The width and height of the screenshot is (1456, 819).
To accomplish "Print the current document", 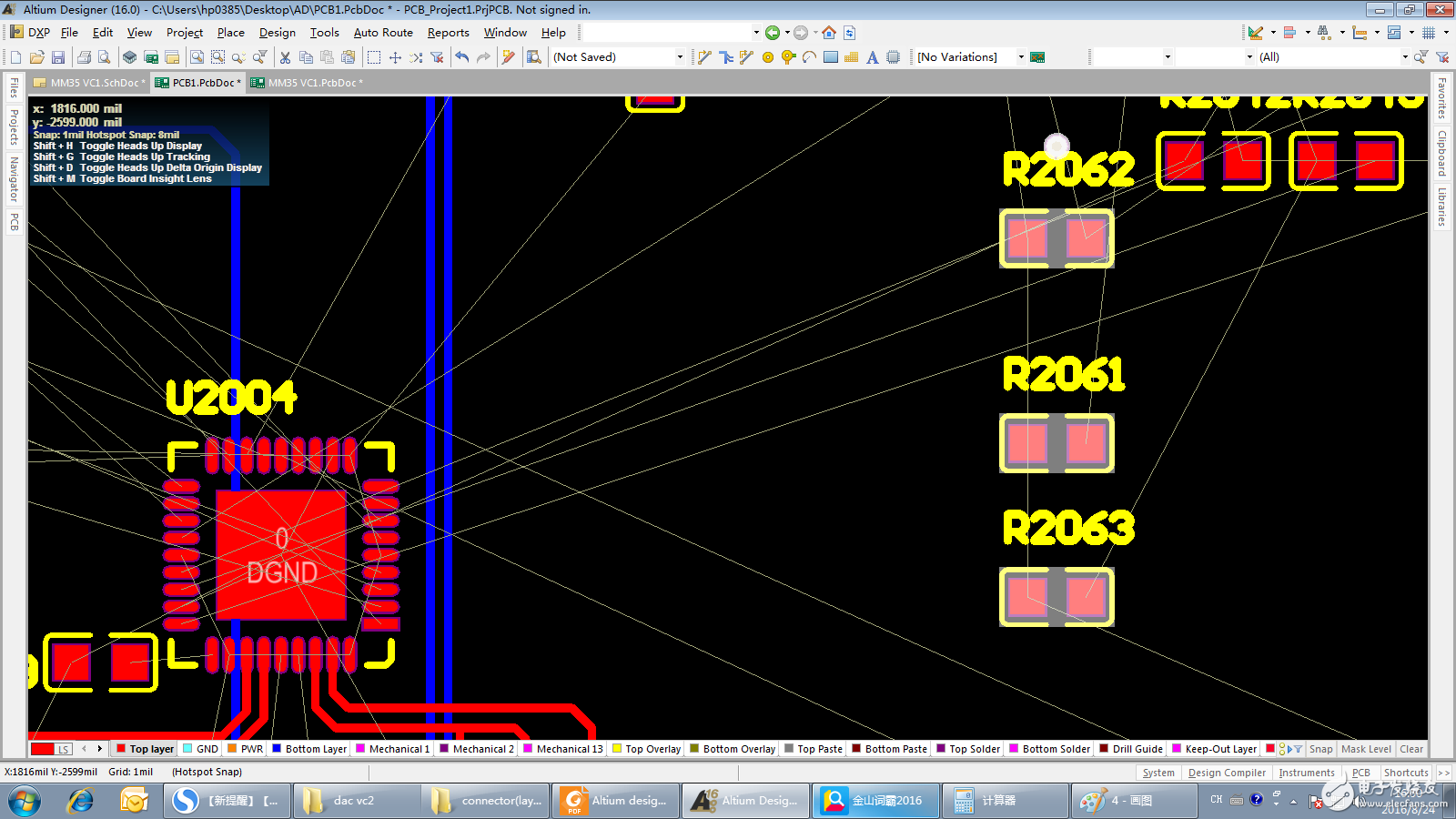I will 84,57.
